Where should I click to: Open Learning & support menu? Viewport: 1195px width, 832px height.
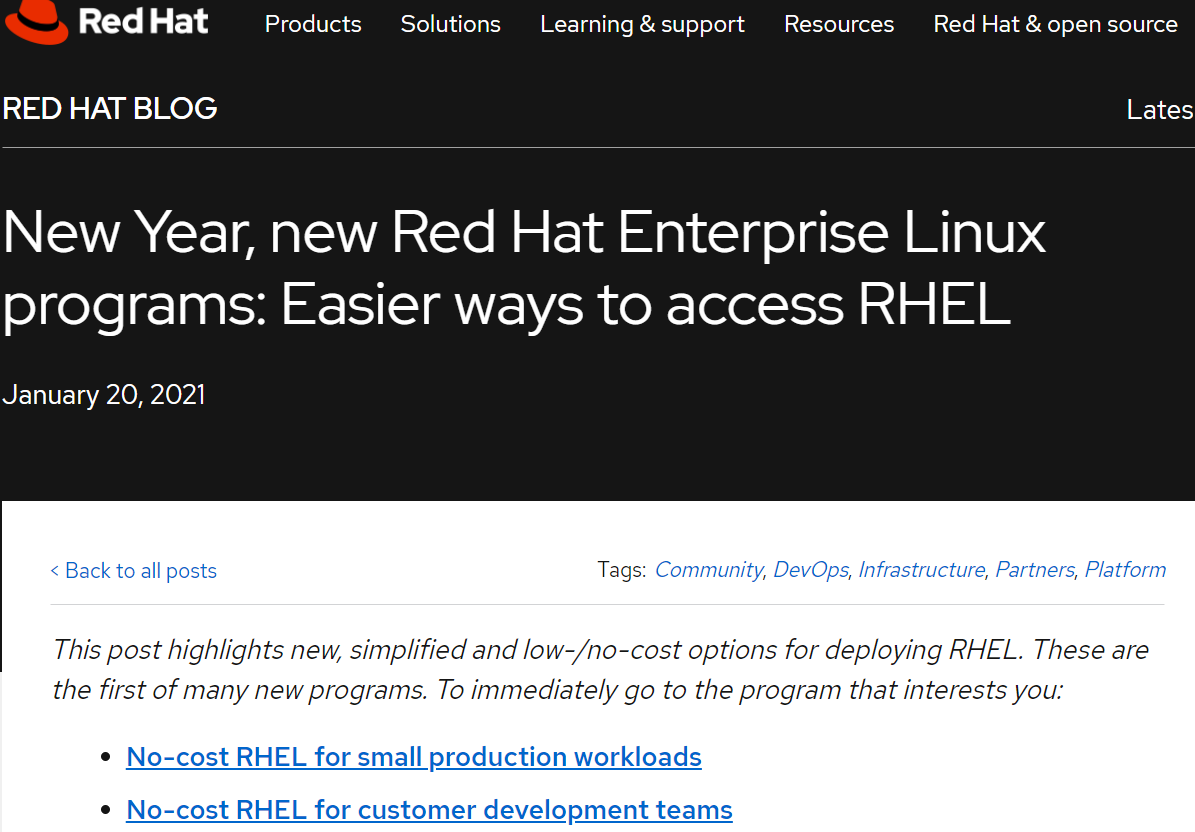click(x=642, y=24)
